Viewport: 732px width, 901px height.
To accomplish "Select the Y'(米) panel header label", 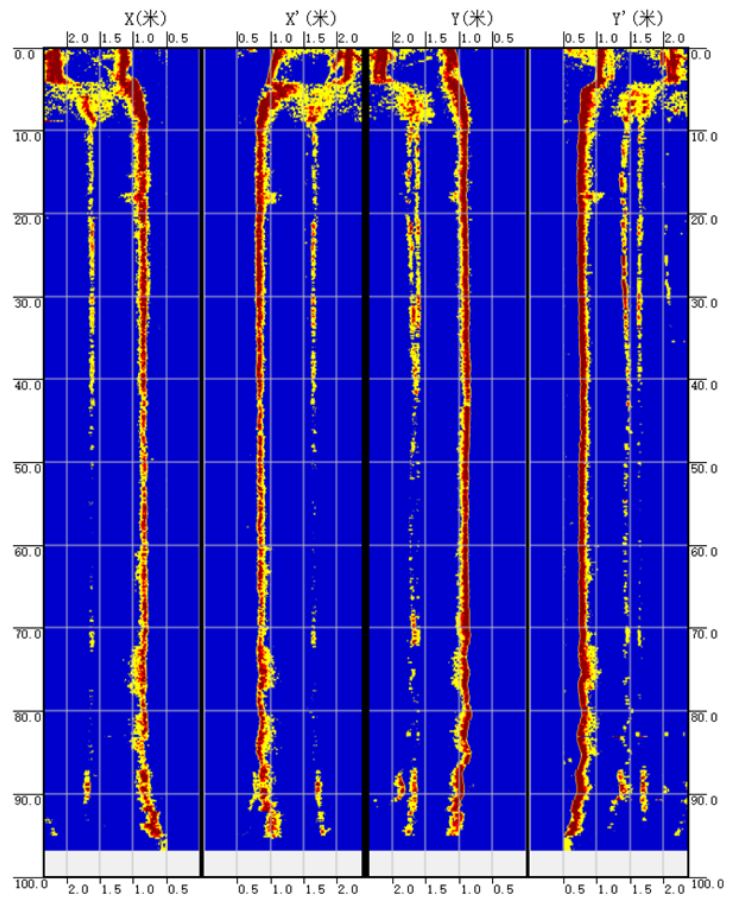I will coord(637,18).
